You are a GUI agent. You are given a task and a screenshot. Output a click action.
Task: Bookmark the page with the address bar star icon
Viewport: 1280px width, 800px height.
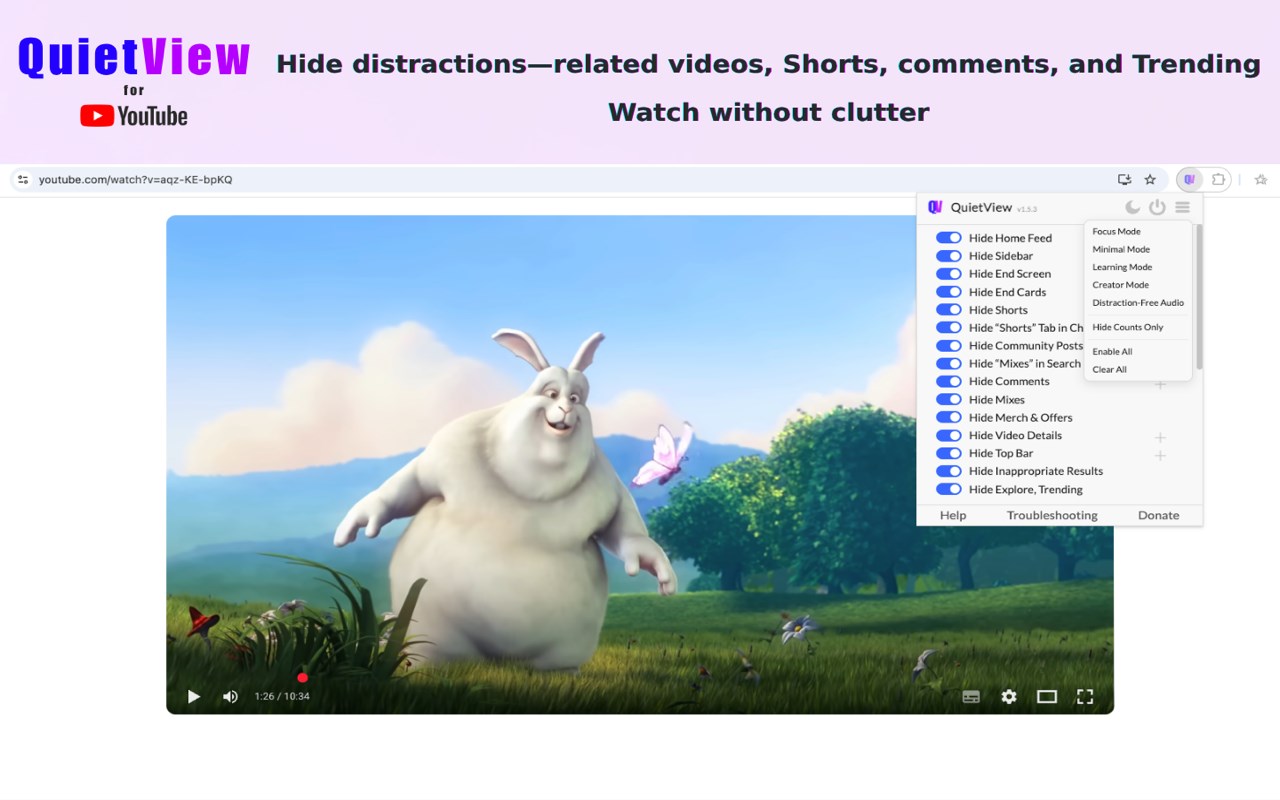tap(1150, 180)
